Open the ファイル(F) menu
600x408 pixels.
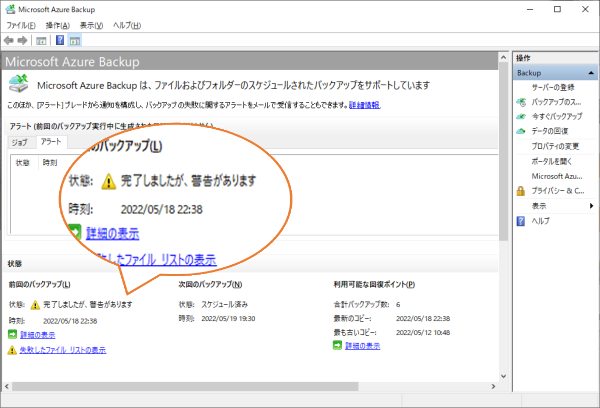21,26
